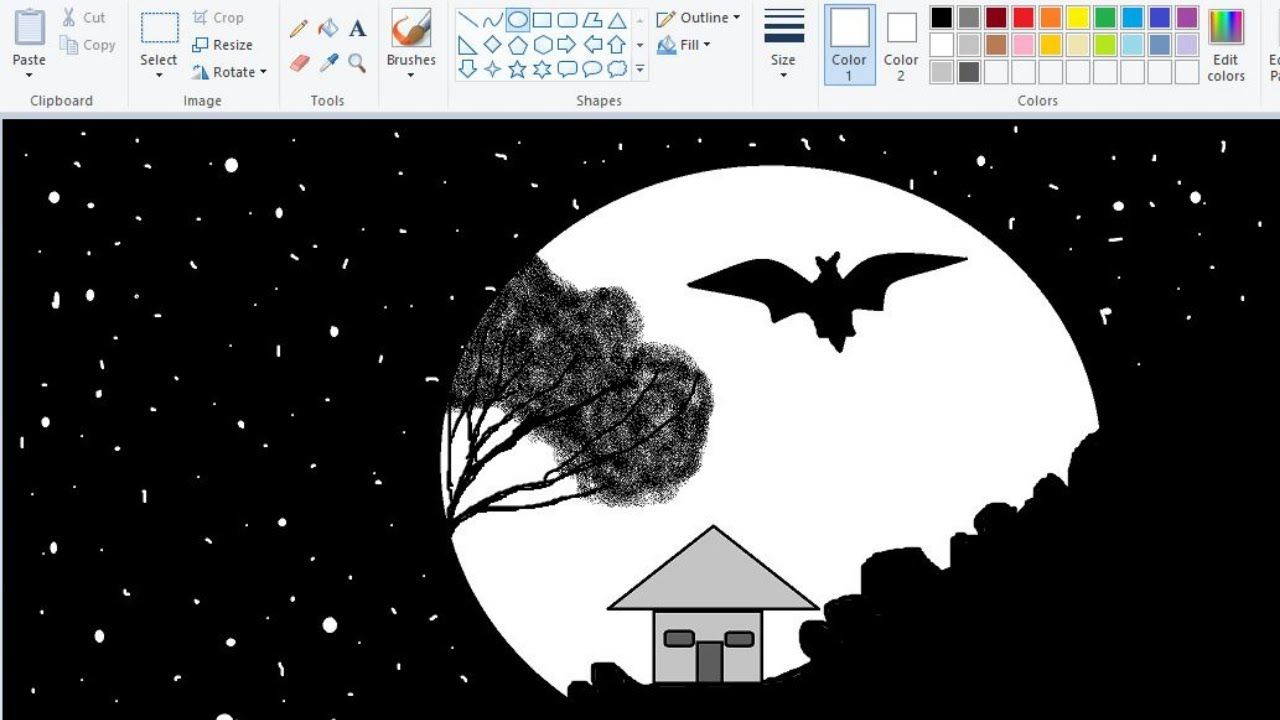Choose the Four-point star shape
The width and height of the screenshot is (1280, 720).
(492, 69)
